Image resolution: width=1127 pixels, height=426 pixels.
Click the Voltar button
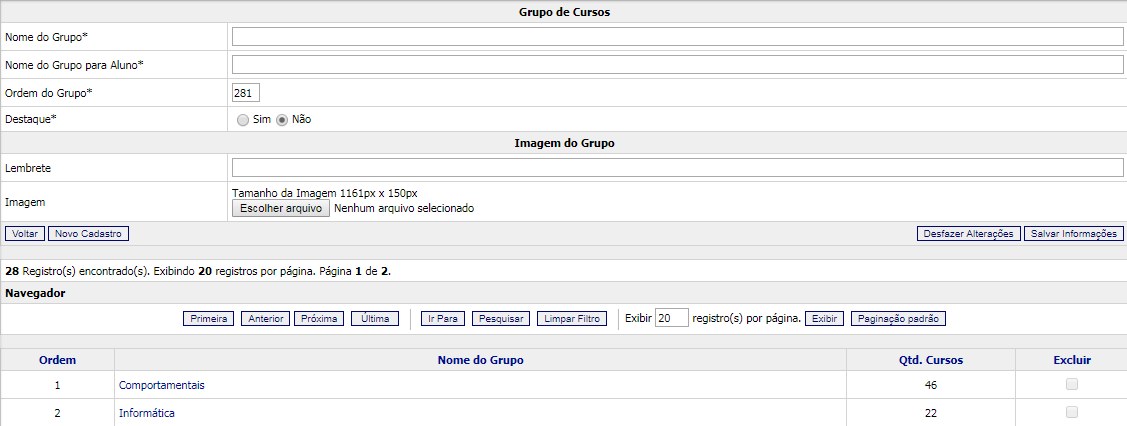coord(25,234)
